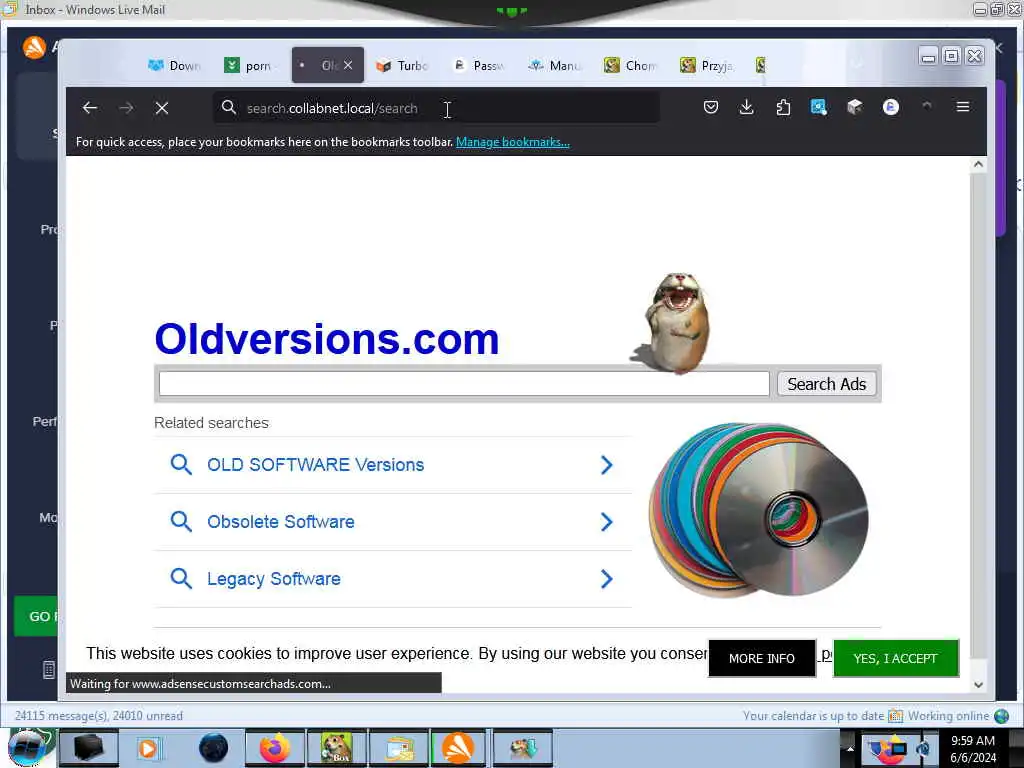The width and height of the screenshot is (1024, 768).
Task: Open the Manage bookmarks link
Action: click(513, 142)
